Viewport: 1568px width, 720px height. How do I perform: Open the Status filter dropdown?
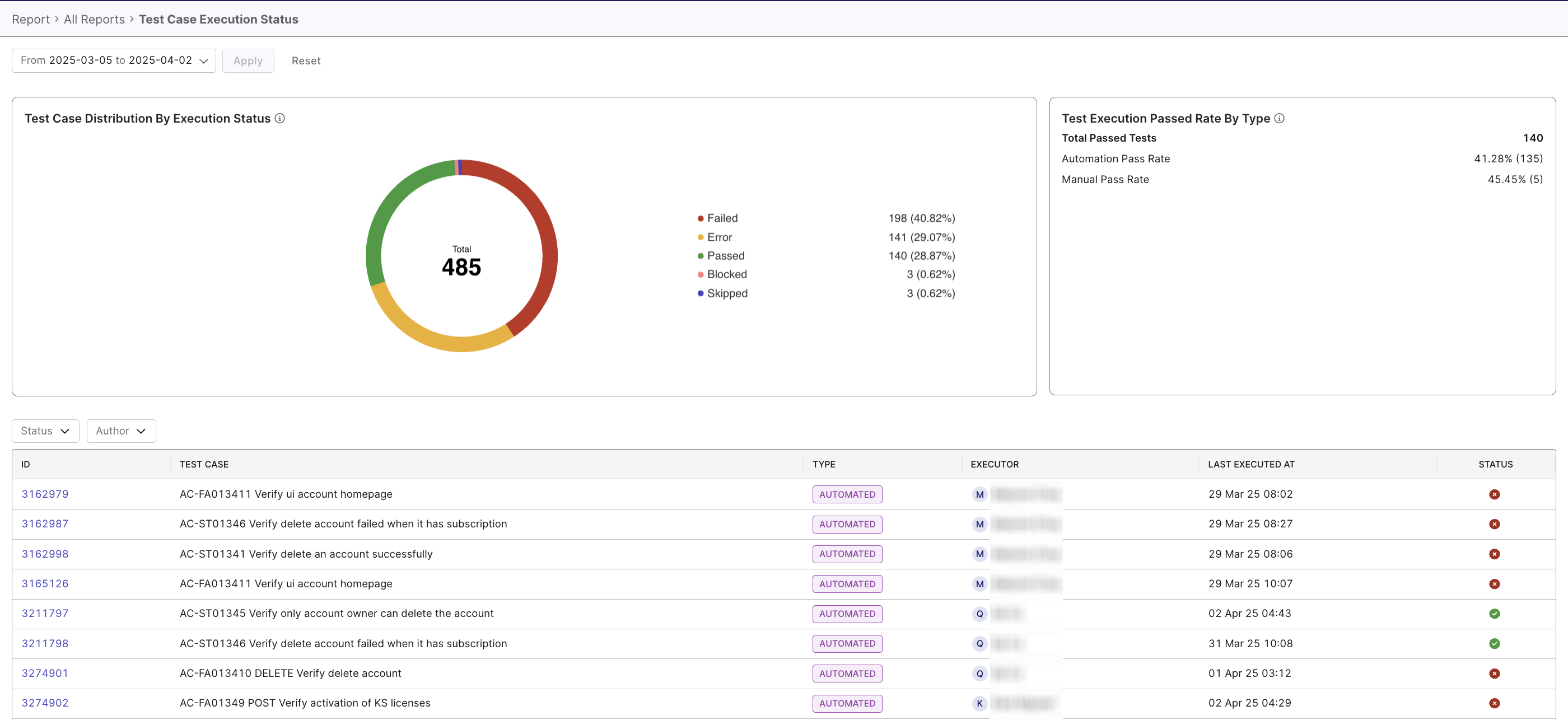(x=44, y=431)
